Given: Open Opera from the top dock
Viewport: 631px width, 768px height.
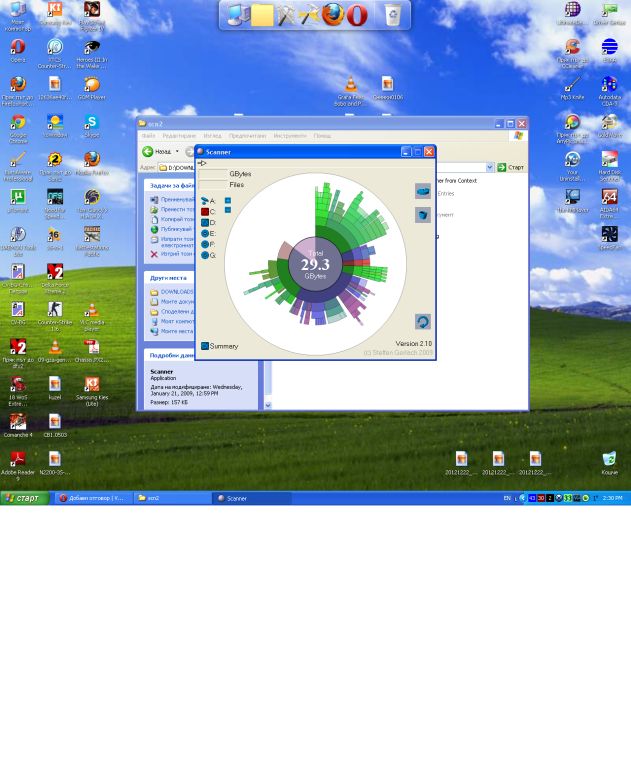Looking at the screenshot, I should tap(357, 15).
